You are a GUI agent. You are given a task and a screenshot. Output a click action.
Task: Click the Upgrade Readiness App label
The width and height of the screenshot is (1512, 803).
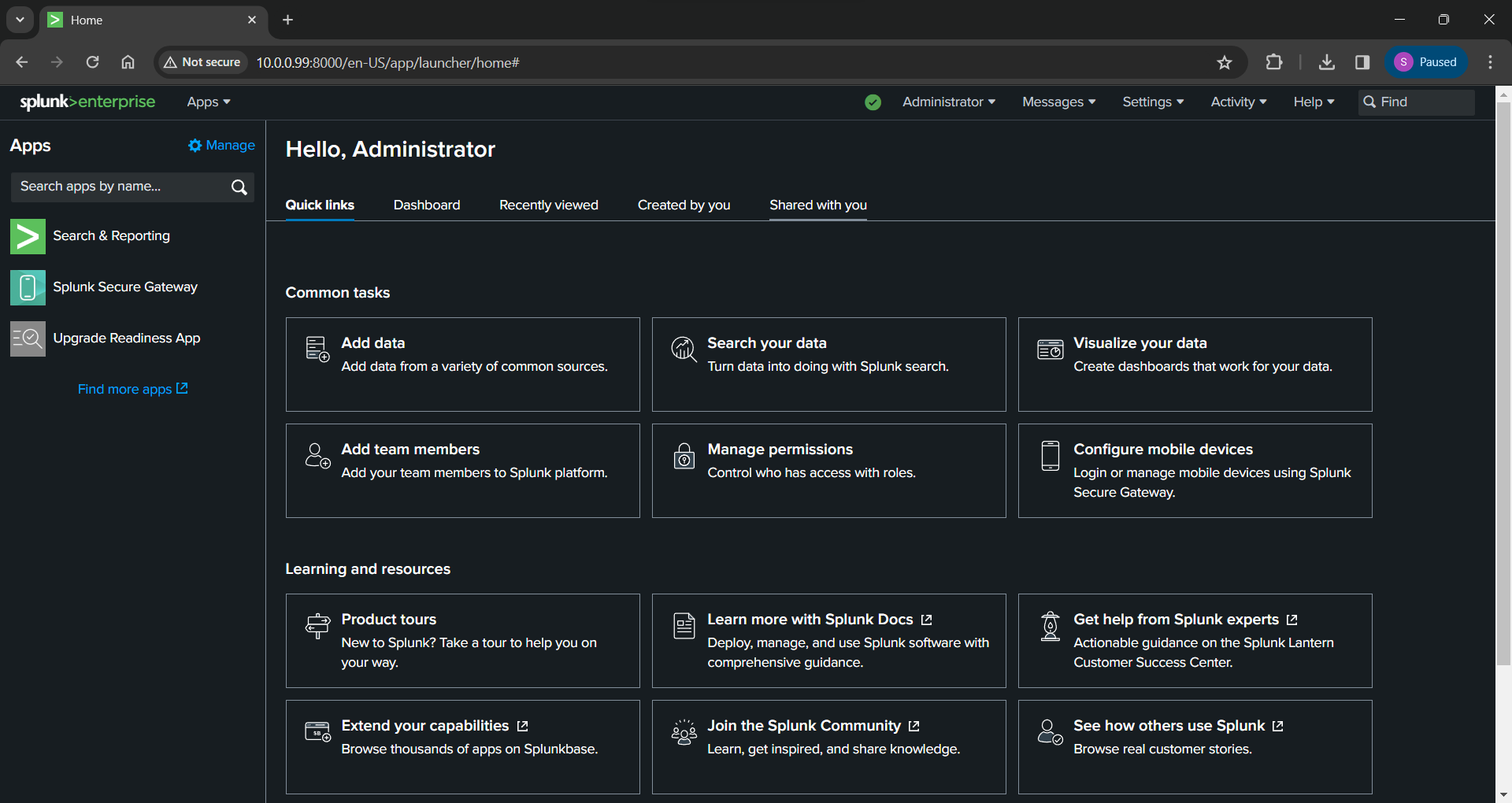pos(127,339)
